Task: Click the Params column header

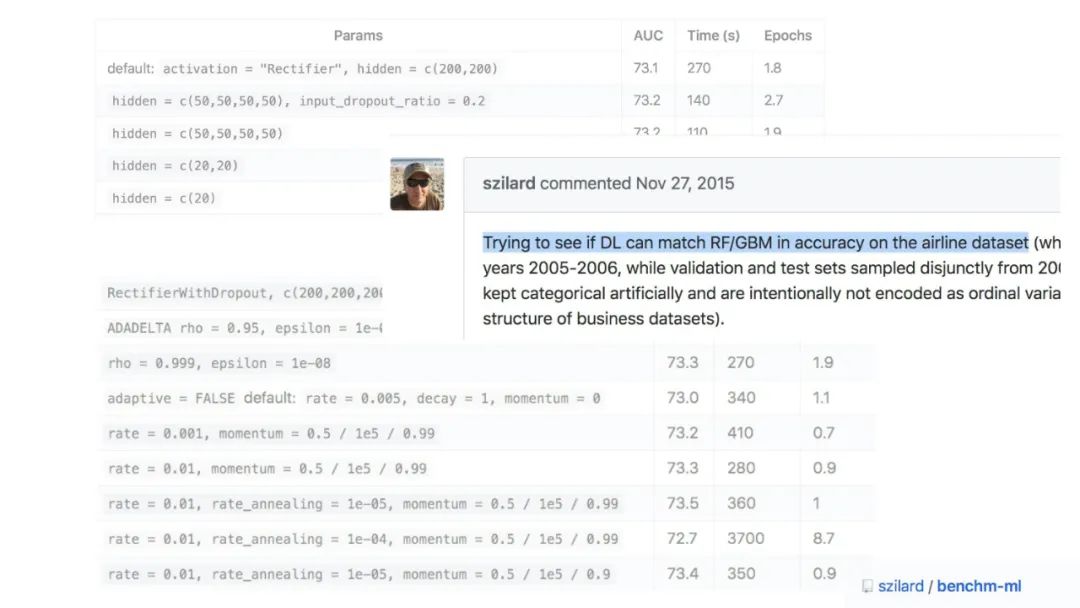Action: 358,35
